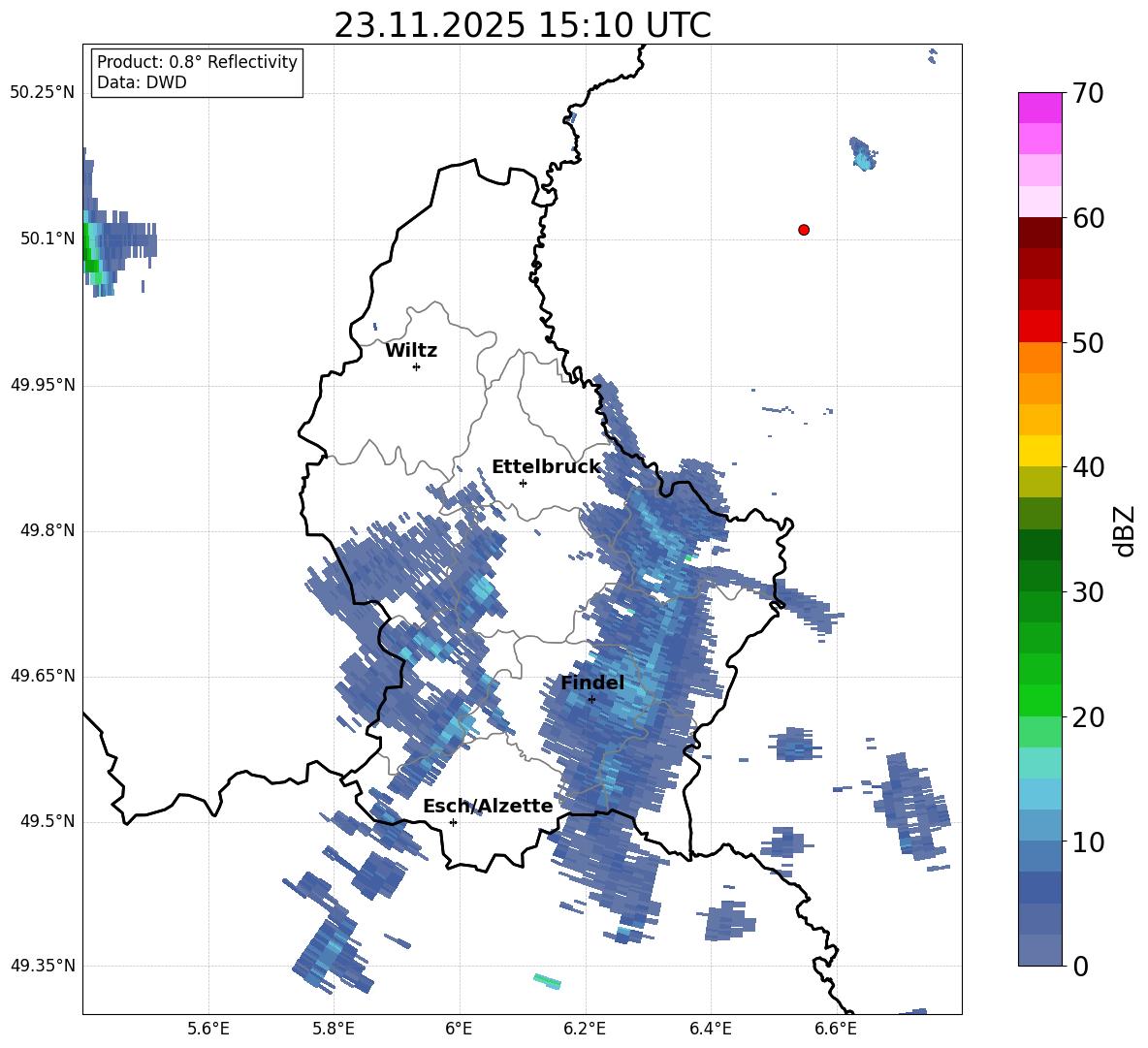Click the 10 colorbar tick label

pos(1088,842)
